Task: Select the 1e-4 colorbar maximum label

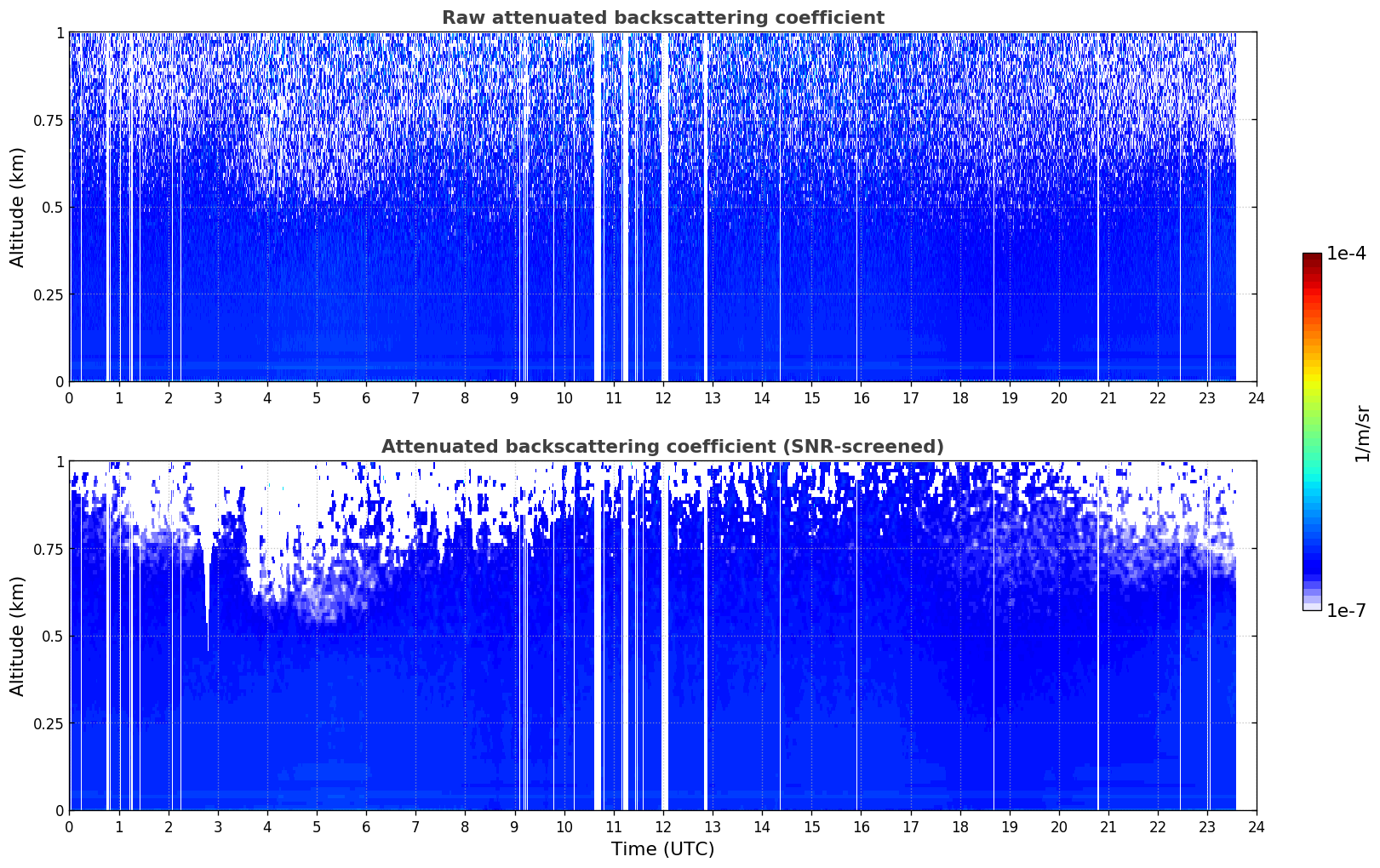Action: (1345, 254)
